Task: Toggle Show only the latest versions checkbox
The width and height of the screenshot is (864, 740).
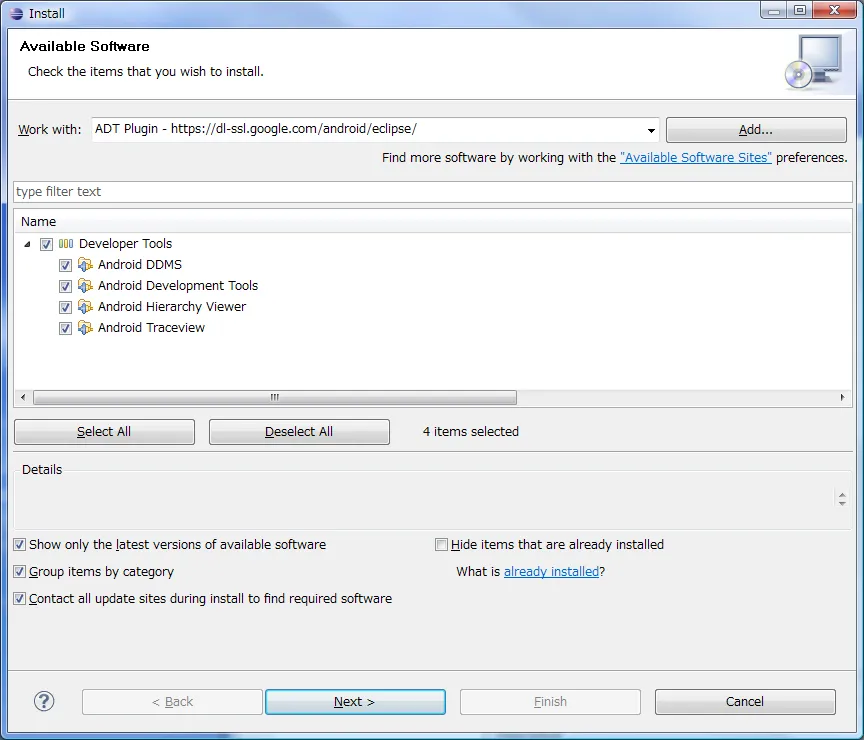Action: (x=19, y=545)
